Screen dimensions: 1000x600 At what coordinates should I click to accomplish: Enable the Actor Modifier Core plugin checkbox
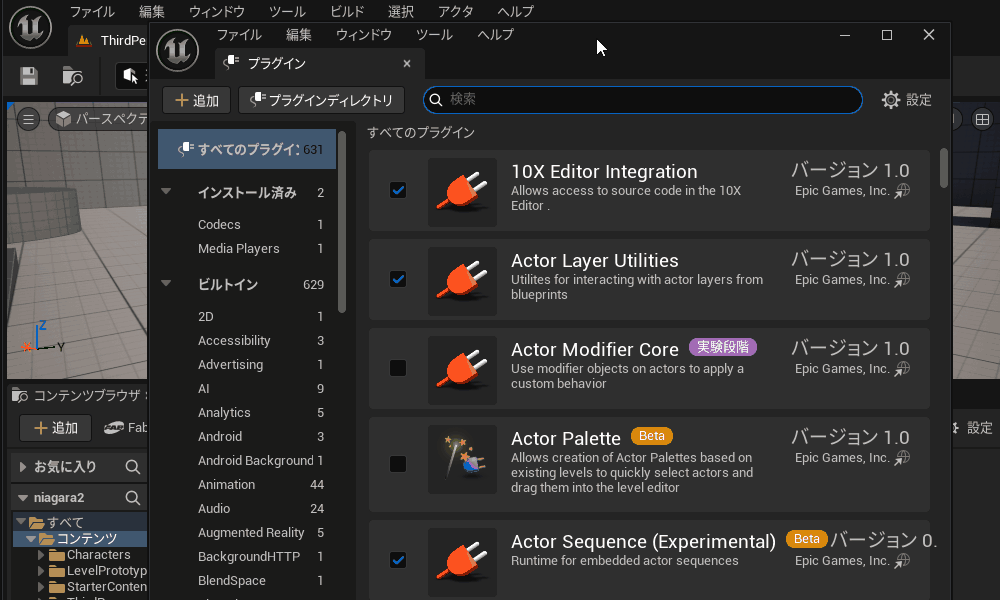coord(398,368)
